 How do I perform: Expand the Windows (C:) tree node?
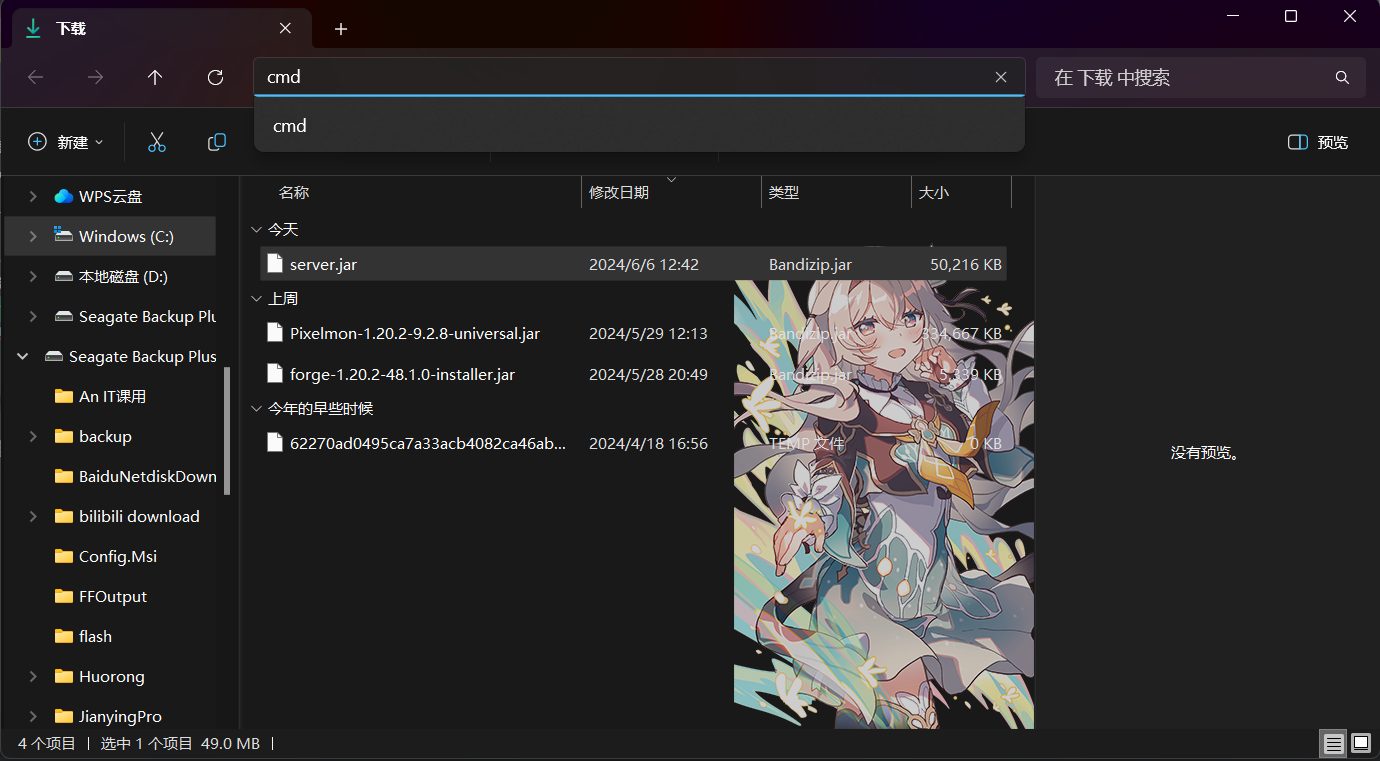33,236
